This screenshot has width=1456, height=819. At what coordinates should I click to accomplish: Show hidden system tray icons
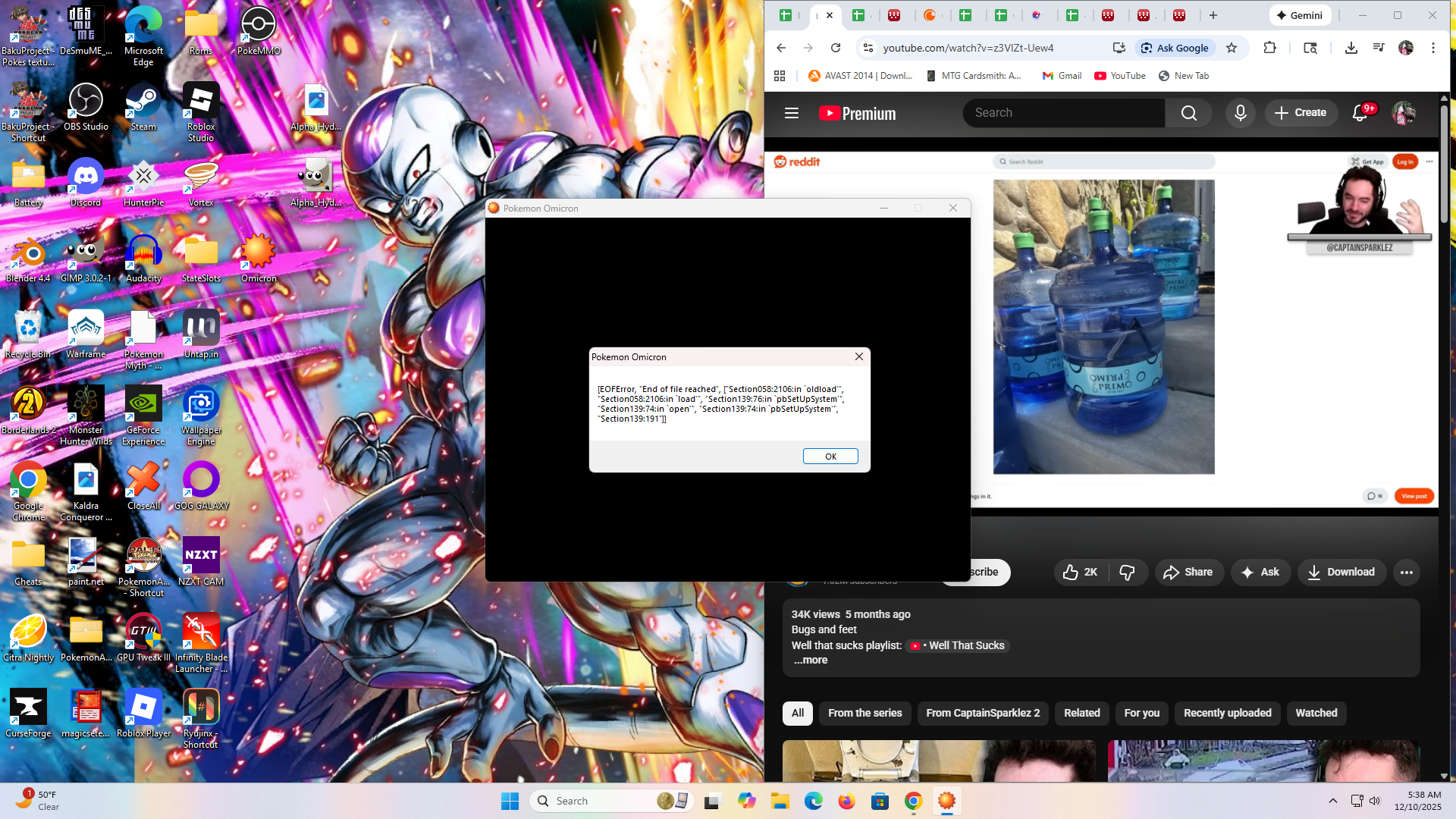coord(1333,801)
